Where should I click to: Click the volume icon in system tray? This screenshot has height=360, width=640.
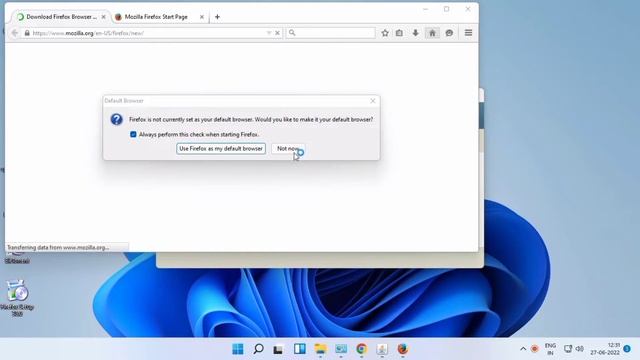(580, 349)
